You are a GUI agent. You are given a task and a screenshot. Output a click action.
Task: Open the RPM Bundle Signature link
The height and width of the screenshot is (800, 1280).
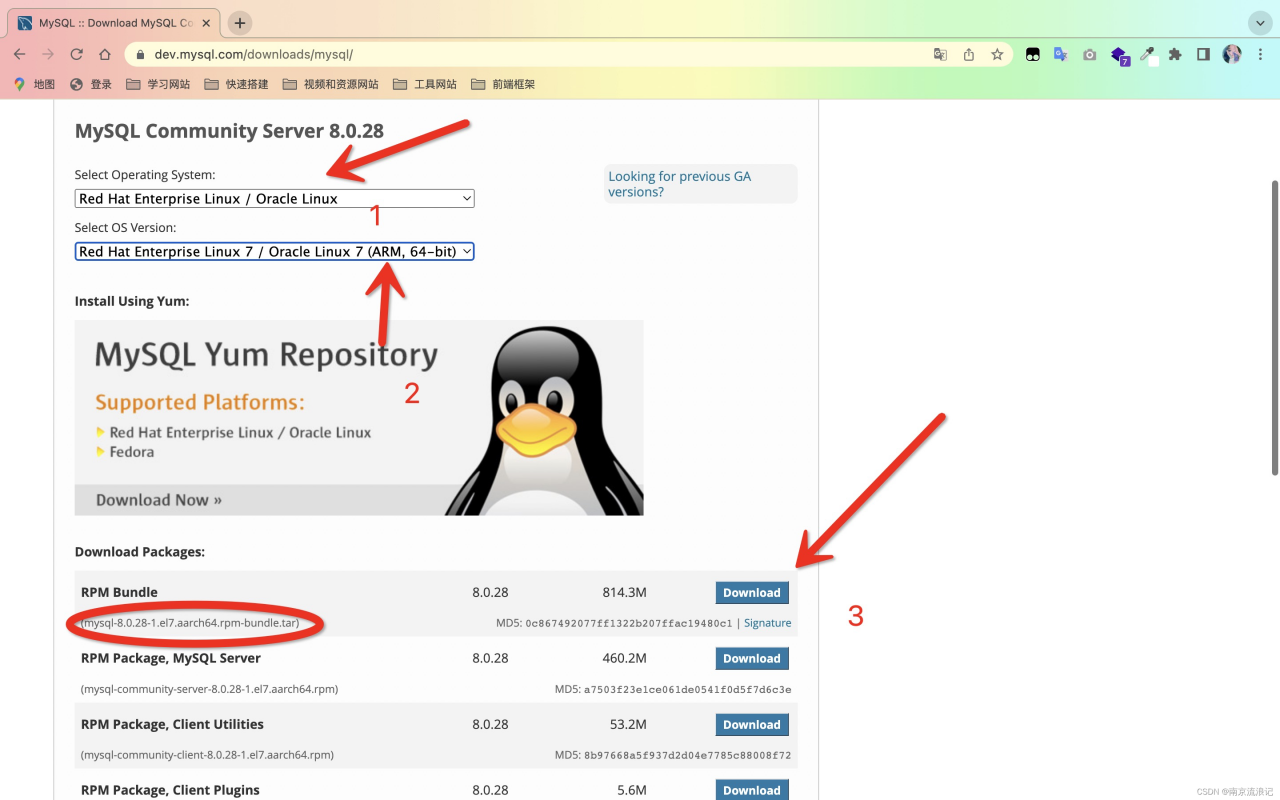[x=767, y=623]
